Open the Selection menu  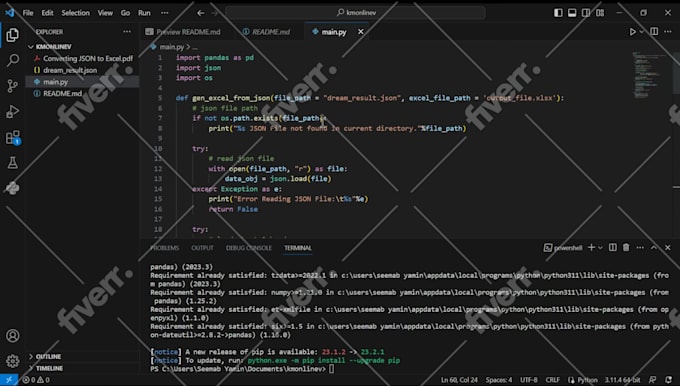[75, 13]
